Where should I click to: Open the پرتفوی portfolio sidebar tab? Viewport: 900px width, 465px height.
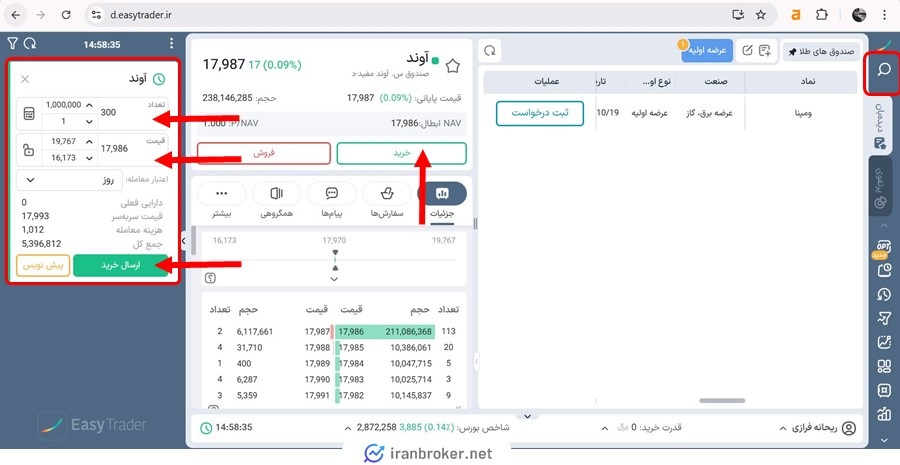tap(880, 187)
